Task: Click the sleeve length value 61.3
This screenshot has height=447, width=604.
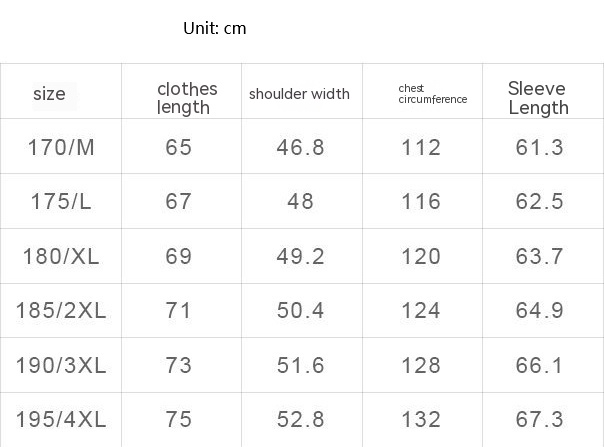Action: [x=540, y=148]
